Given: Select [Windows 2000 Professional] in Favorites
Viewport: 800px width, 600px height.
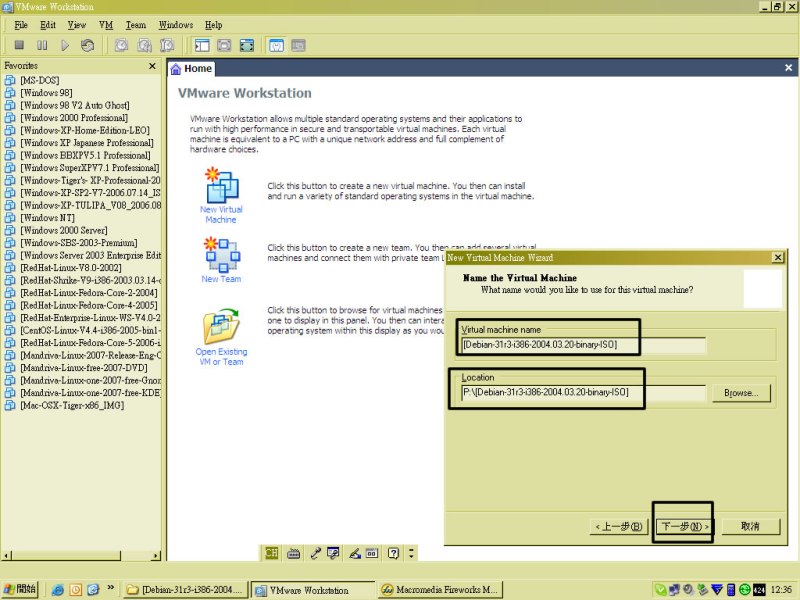Looking at the screenshot, I should coord(74,118).
